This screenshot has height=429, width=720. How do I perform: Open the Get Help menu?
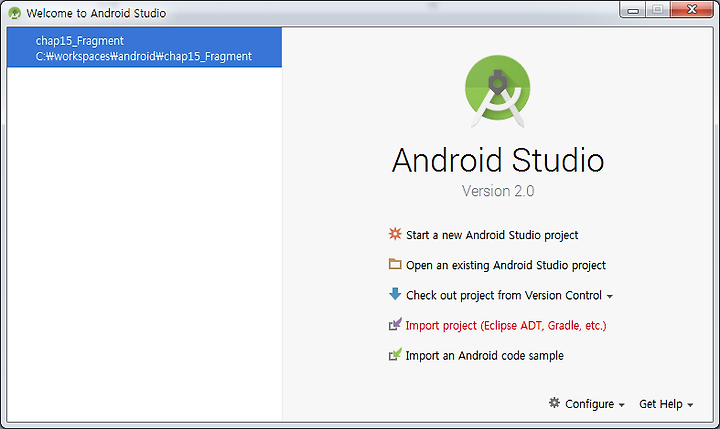(x=666, y=404)
